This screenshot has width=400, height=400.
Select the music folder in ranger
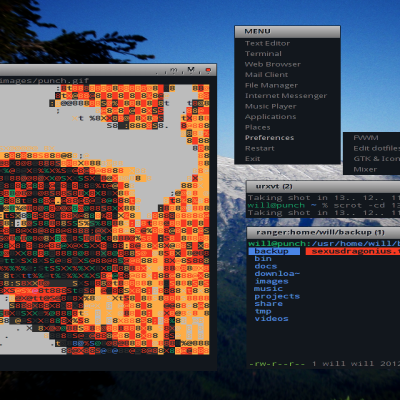tap(268, 289)
